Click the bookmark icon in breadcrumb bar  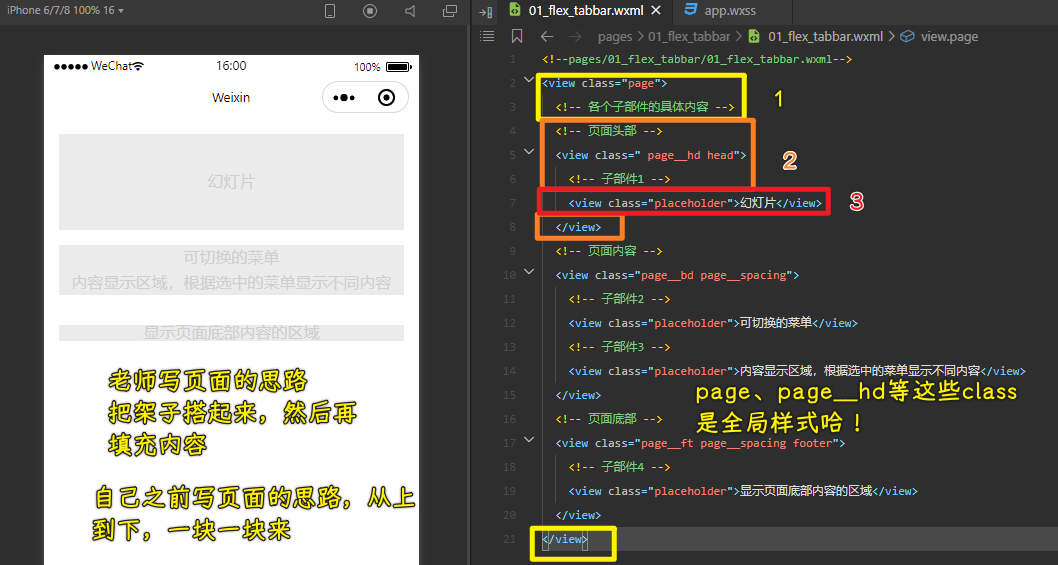[518, 36]
